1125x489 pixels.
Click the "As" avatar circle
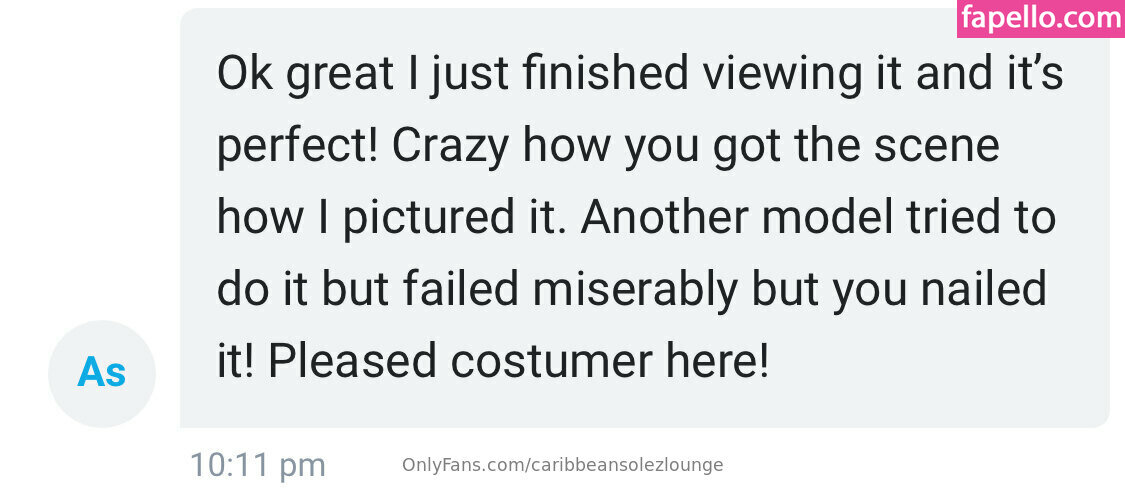point(102,373)
